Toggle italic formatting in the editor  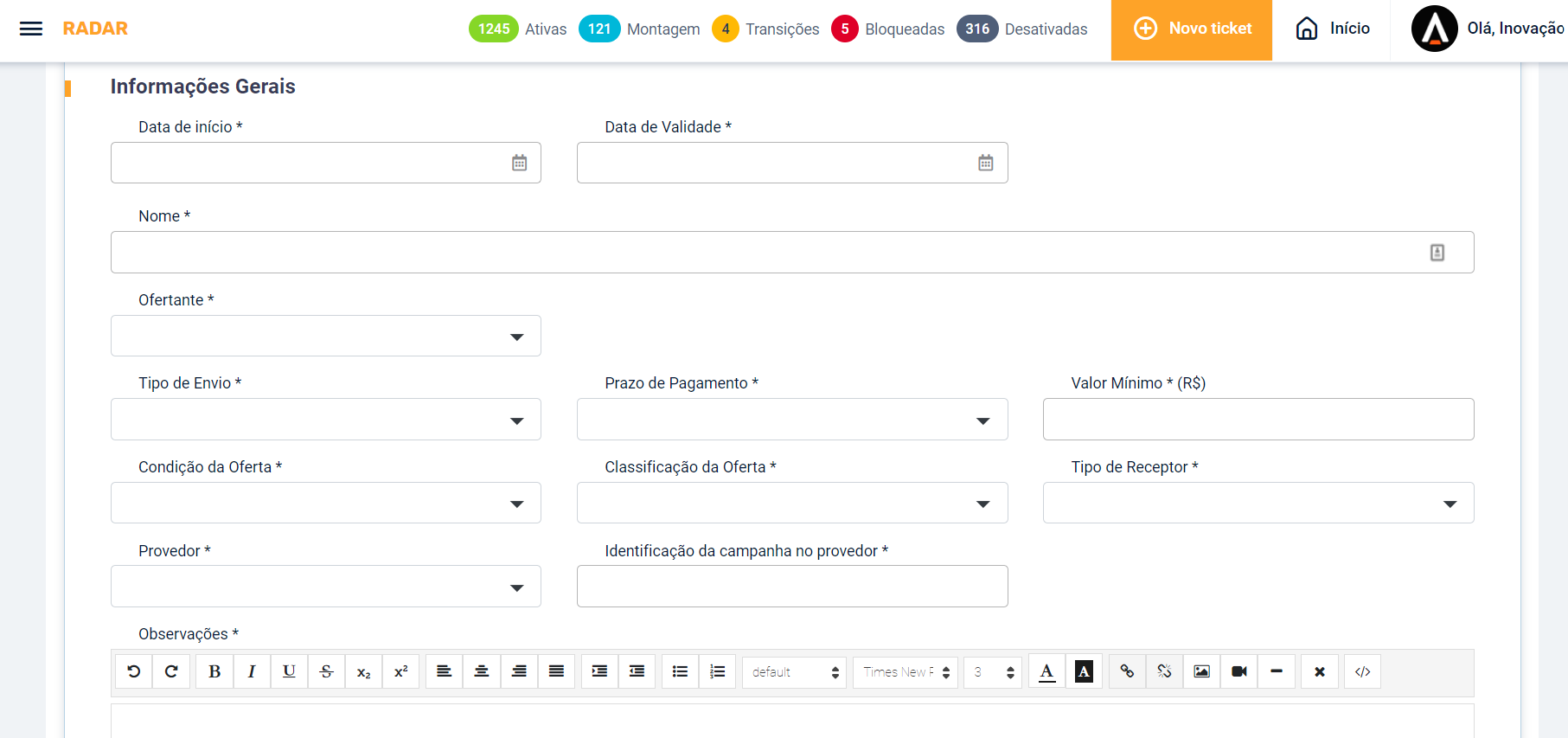coord(252,671)
